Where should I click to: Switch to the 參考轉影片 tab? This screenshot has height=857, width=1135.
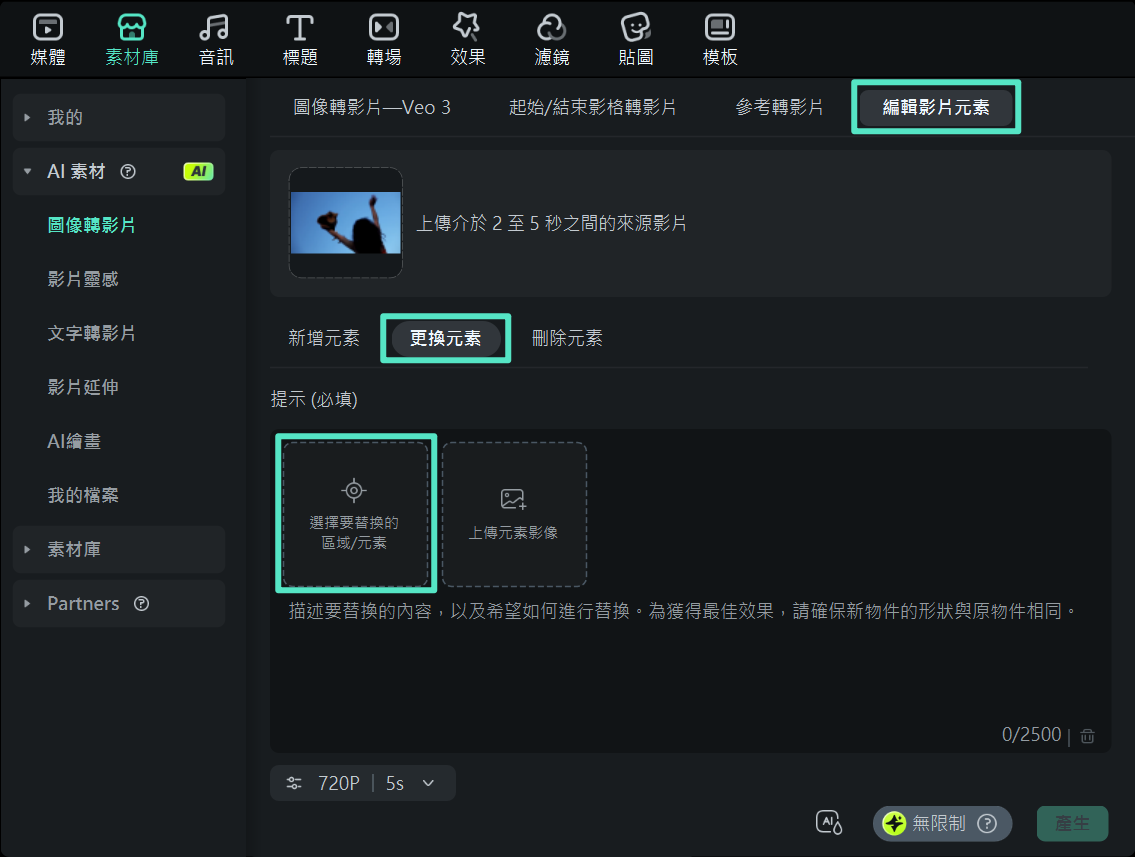tap(780, 106)
